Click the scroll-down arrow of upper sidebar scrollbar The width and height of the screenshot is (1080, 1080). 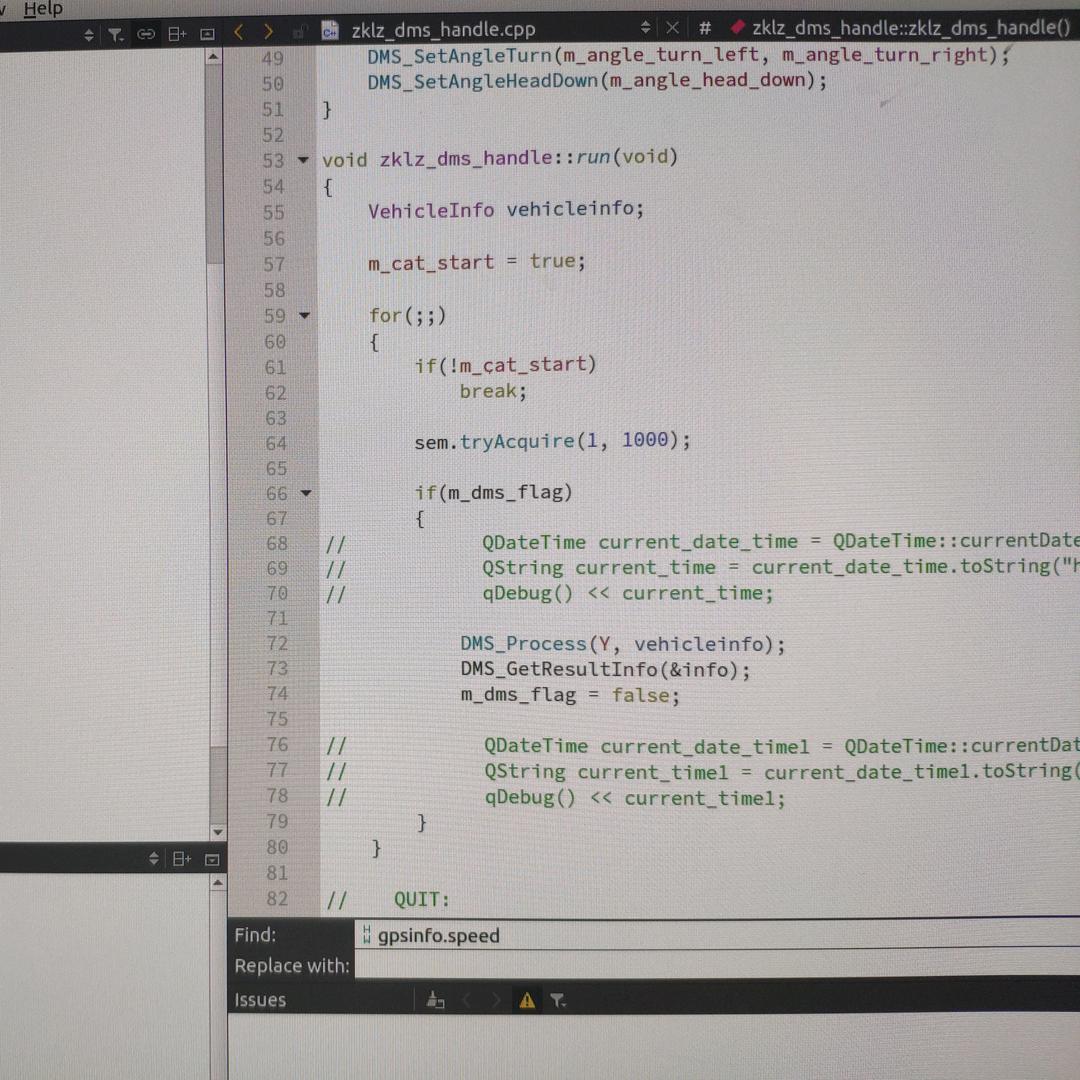click(x=217, y=832)
